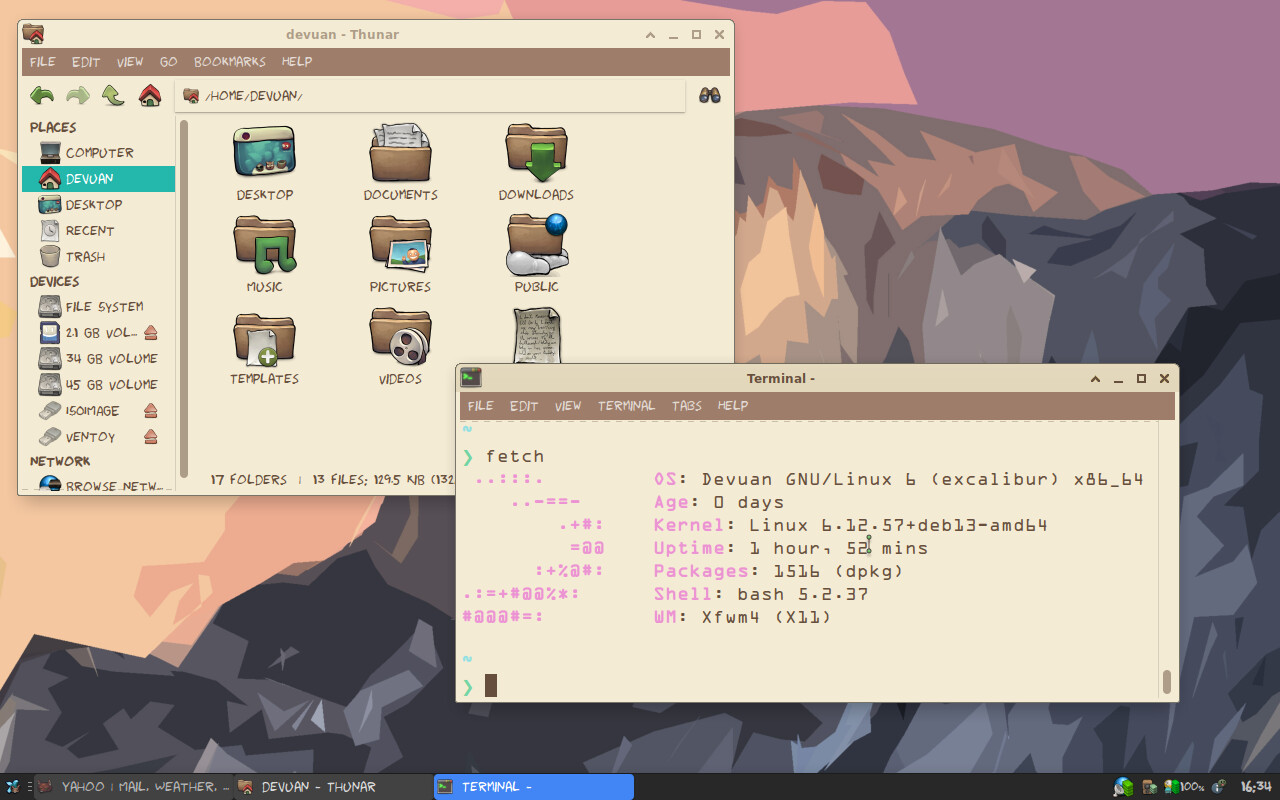1280x800 pixels.
Task: Open the Terminal's Tabs menu
Action: [686, 406]
